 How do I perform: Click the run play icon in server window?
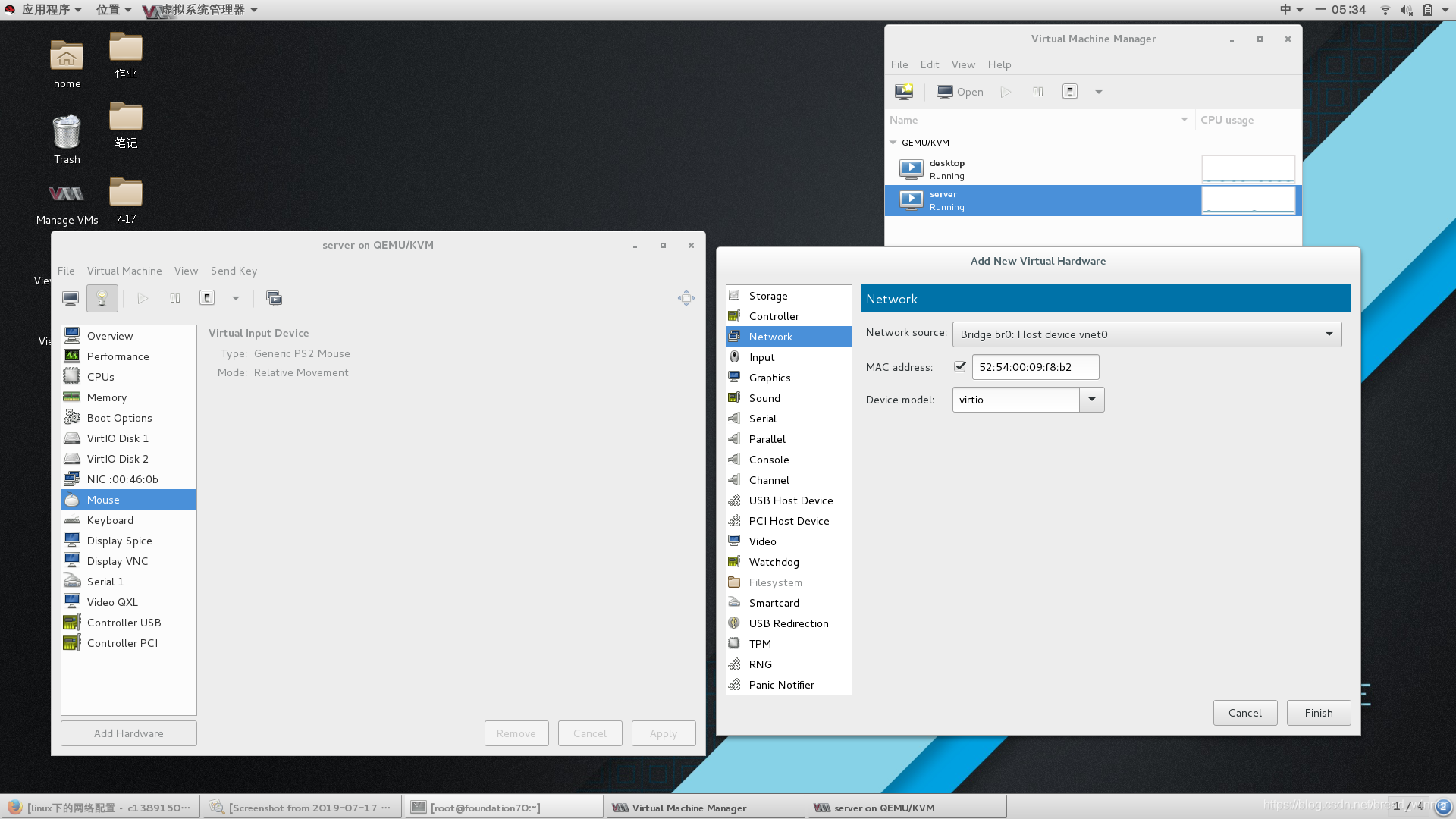coord(143,298)
